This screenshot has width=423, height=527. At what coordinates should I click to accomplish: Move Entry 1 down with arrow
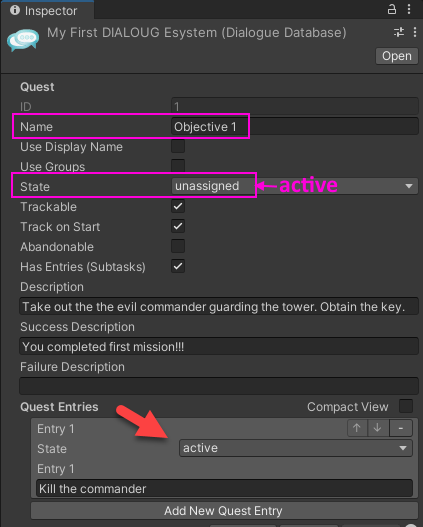click(378, 428)
